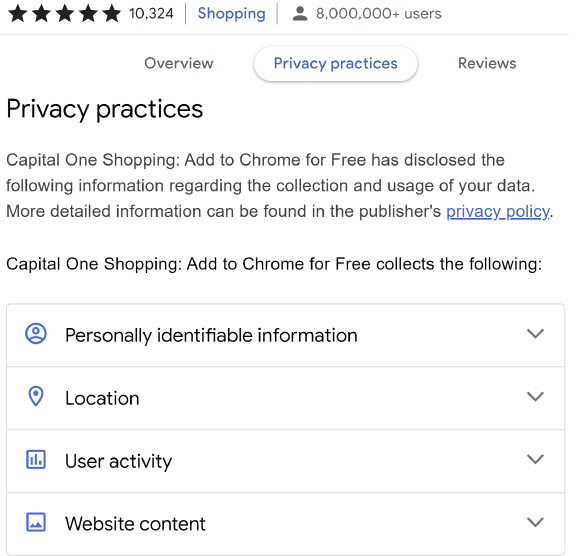Image resolution: width=576 pixels, height=556 pixels.
Task: Click the Website content row label
Action: coord(135,524)
